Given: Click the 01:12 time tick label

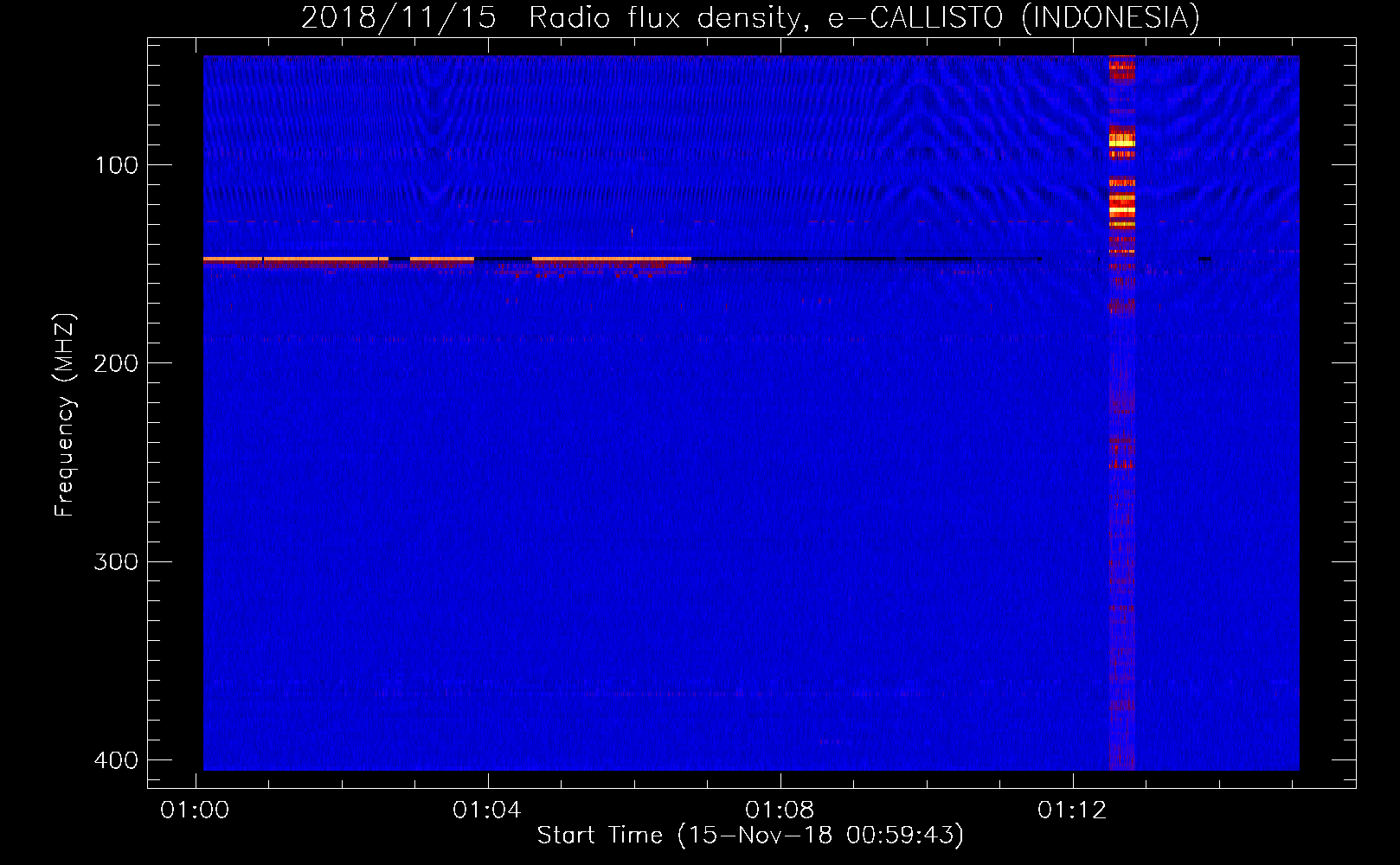Looking at the screenshot, I should (1072, 811).
